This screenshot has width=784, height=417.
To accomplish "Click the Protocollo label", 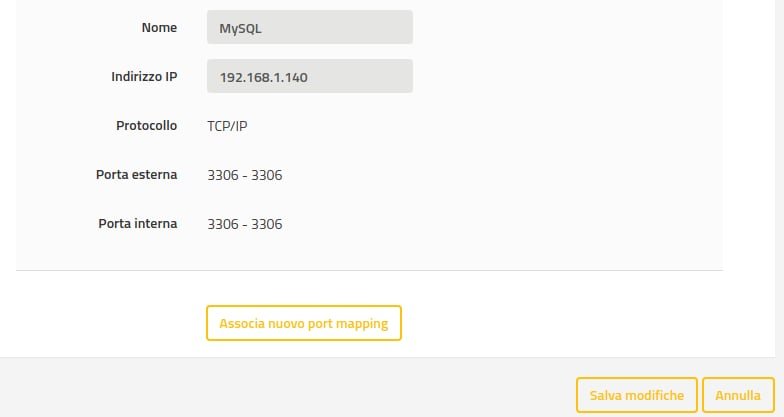I will (x=145, y=126).
